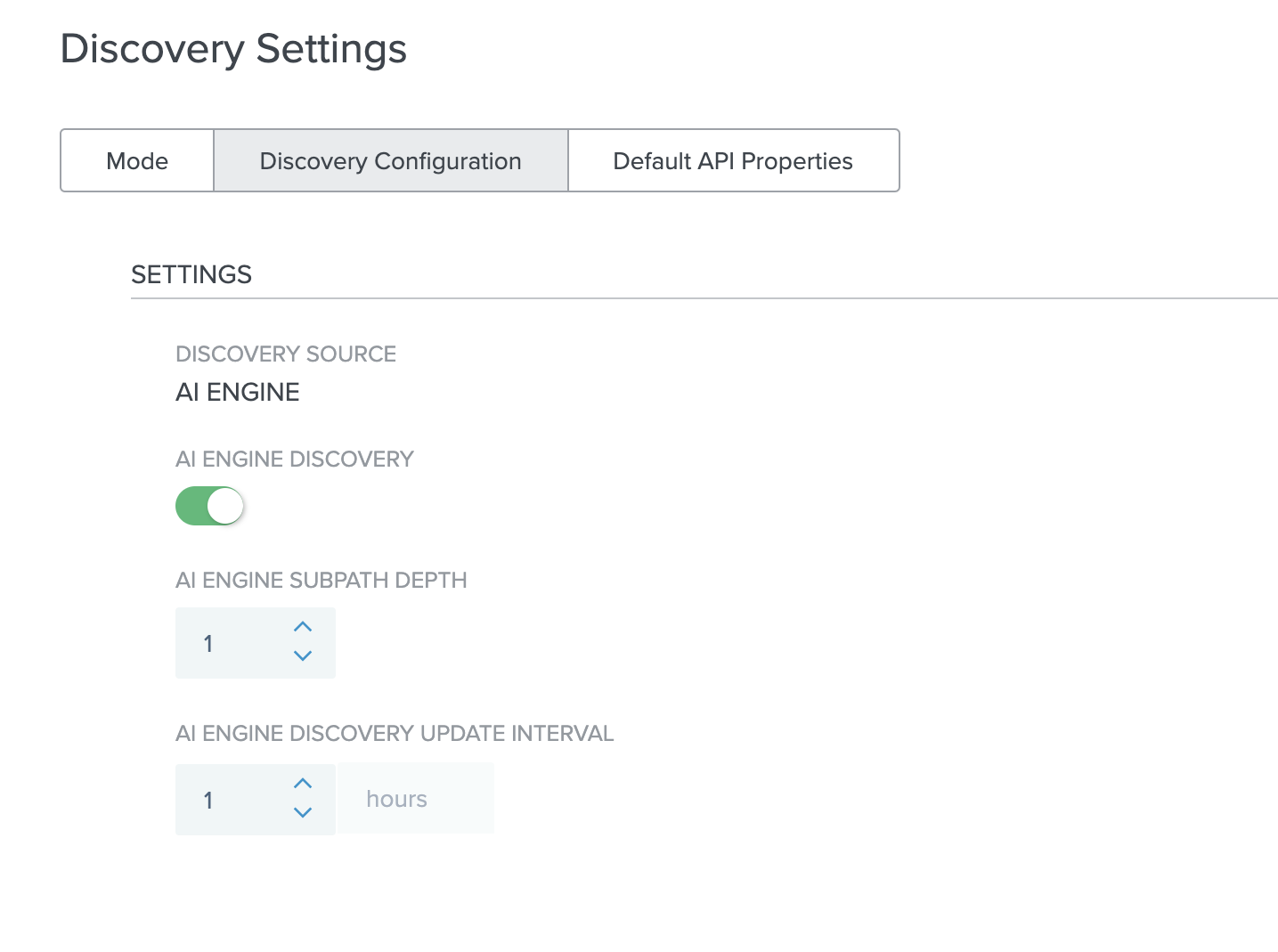Increase AI Engine subpath depth value
This screenshot has height=952, width=1278.
(x=303, y=627)
